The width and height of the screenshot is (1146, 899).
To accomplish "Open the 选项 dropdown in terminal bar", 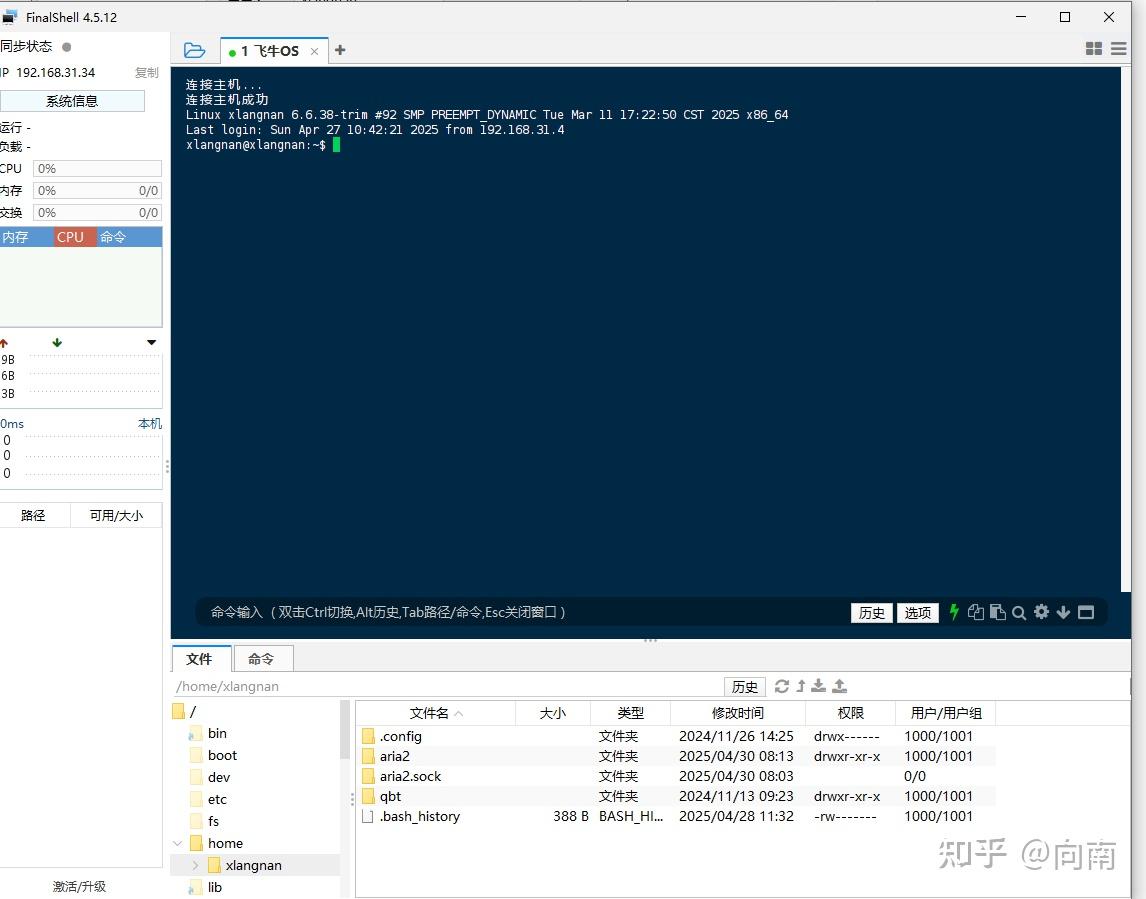I will tap(917, 612).
